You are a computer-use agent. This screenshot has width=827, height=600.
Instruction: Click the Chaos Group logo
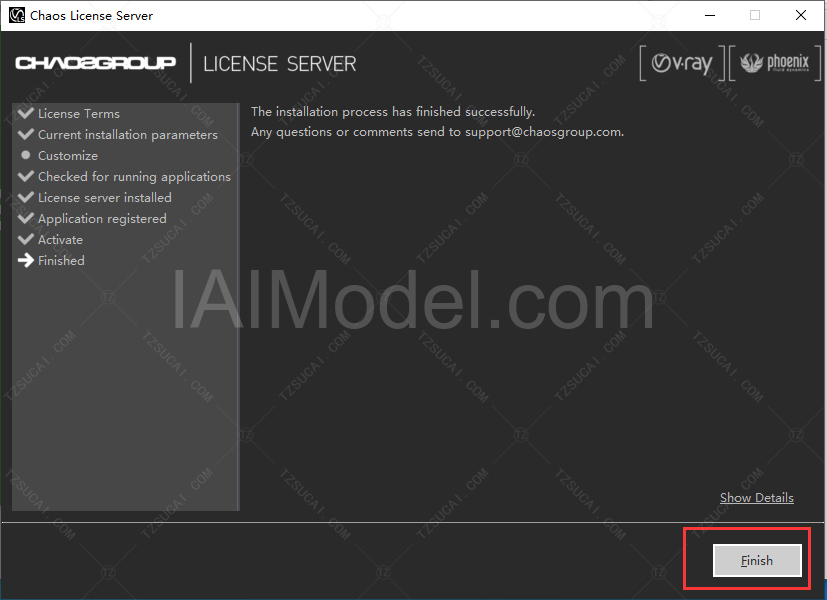click(x=95, y=63)
